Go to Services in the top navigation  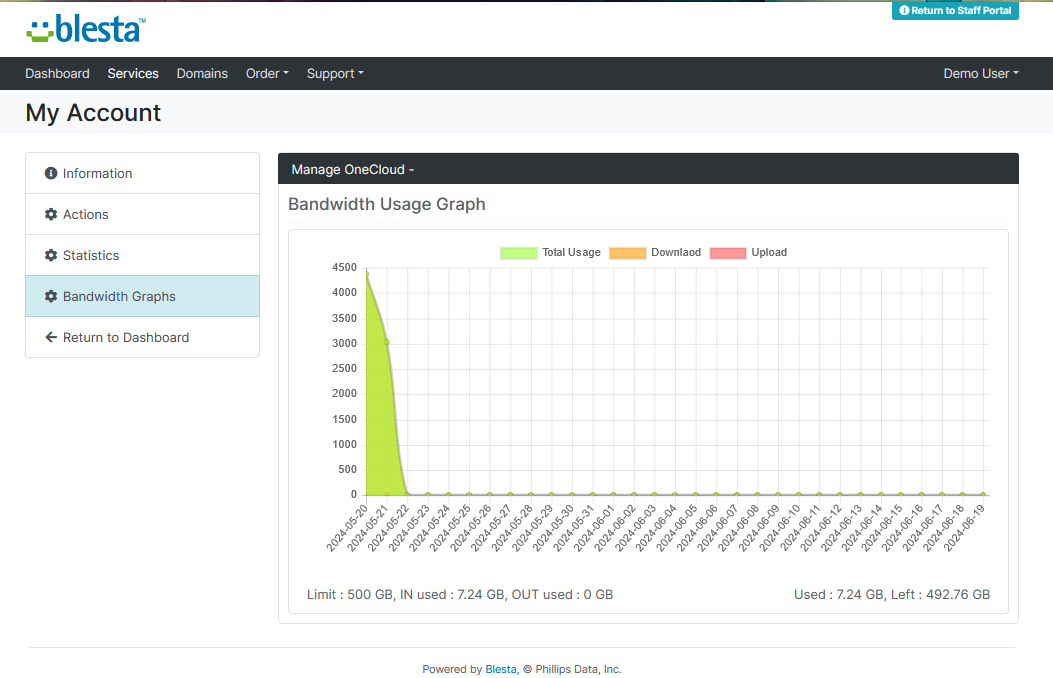(x=133, y=73)
